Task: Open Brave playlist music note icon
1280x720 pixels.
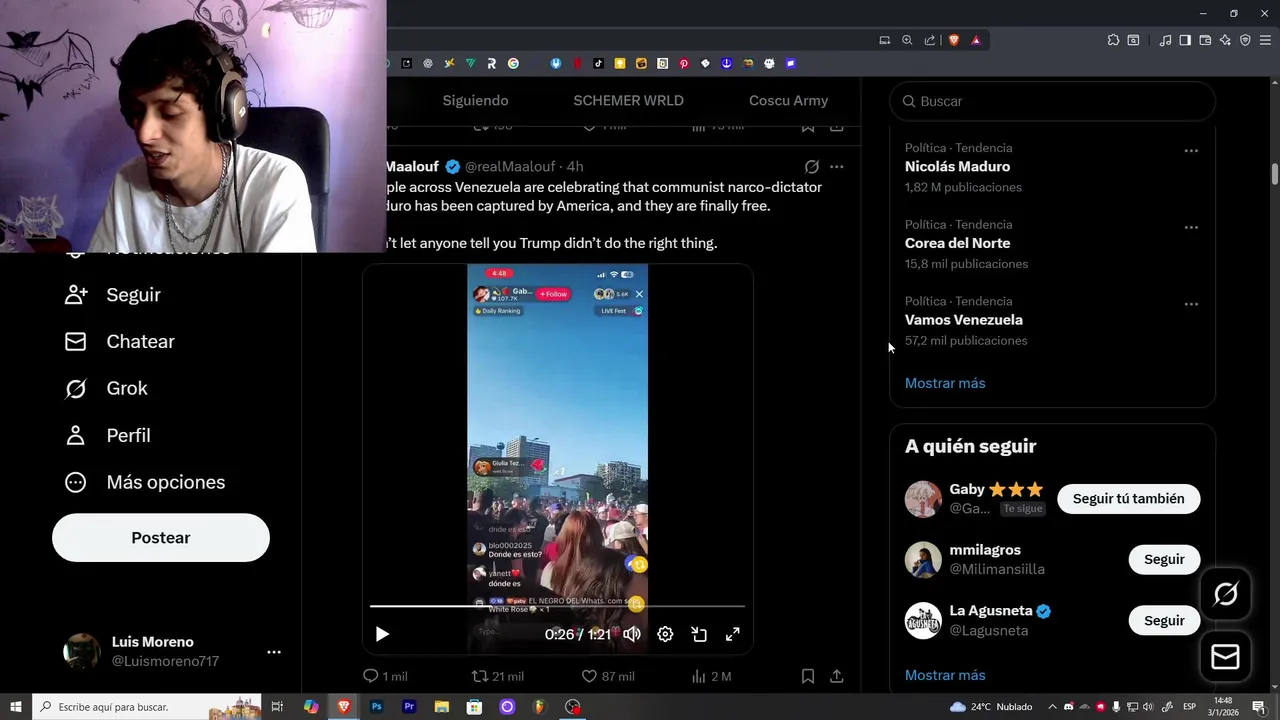Action: (x=1165, y=40)
